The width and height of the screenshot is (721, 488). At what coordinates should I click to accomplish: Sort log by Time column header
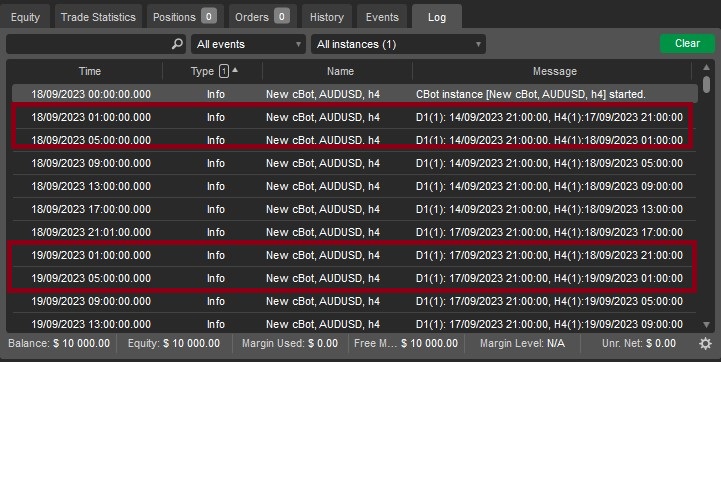[x=89, y=71]
